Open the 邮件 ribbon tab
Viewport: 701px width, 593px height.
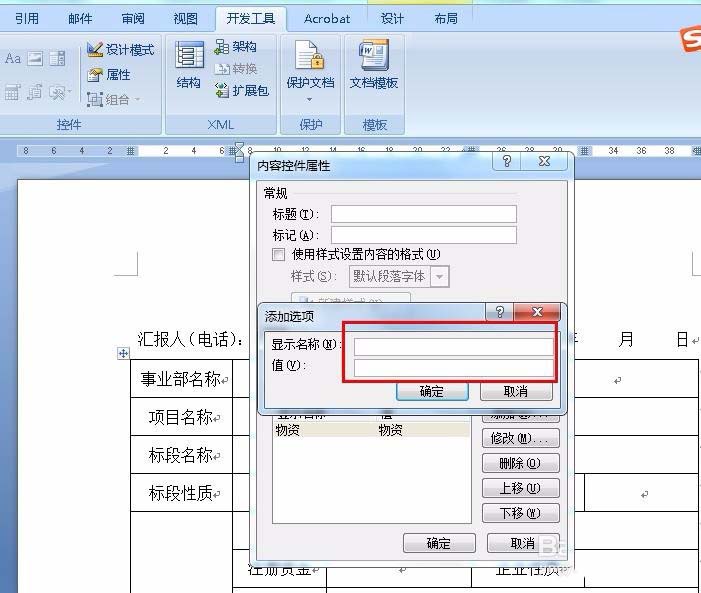(80, 18)
